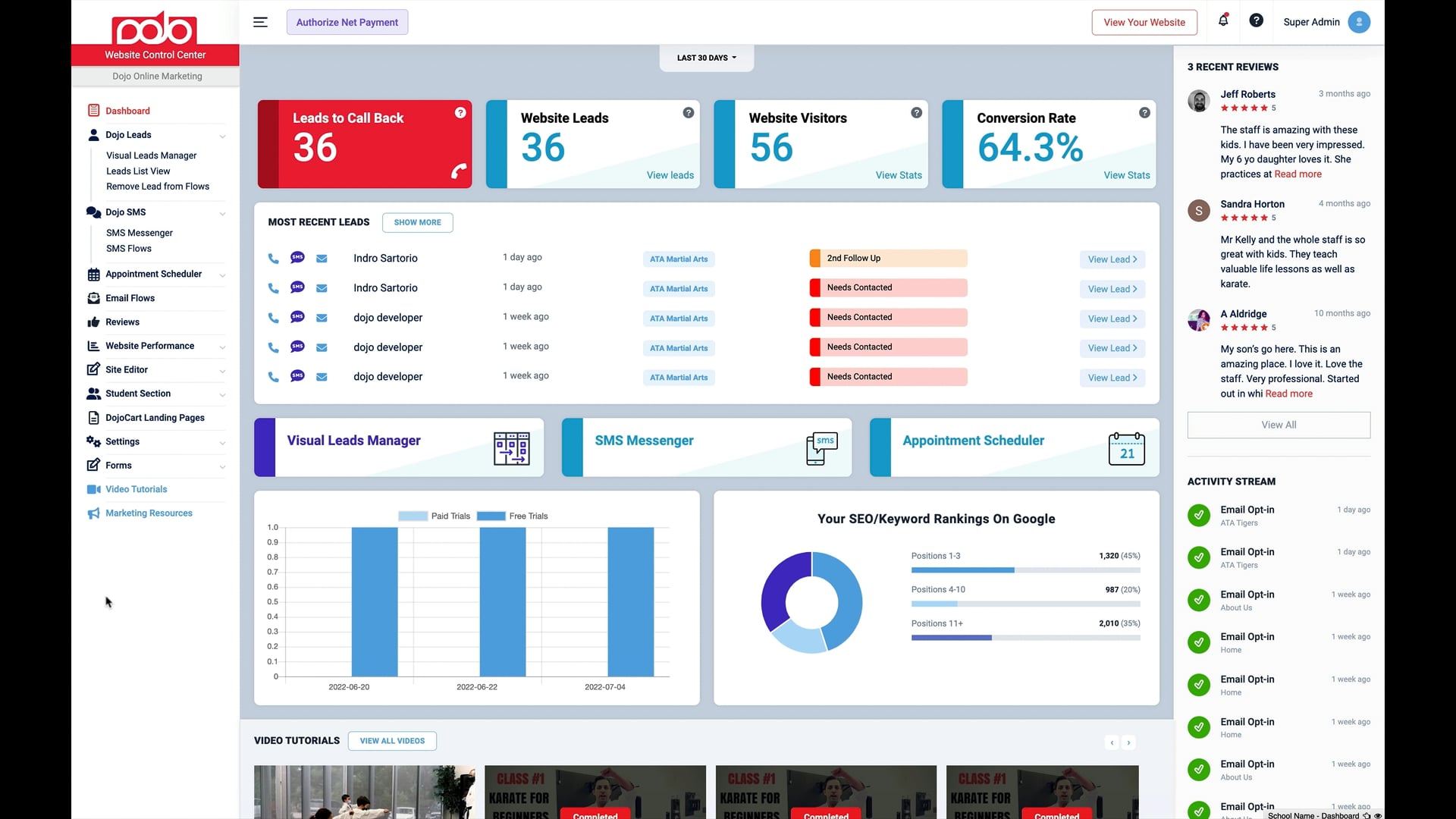Image resolution: width=1456 pixels, height=819 pixels.
Task: Click Appointment Scheduler calendar icon on card
Action: (1127, 448)
